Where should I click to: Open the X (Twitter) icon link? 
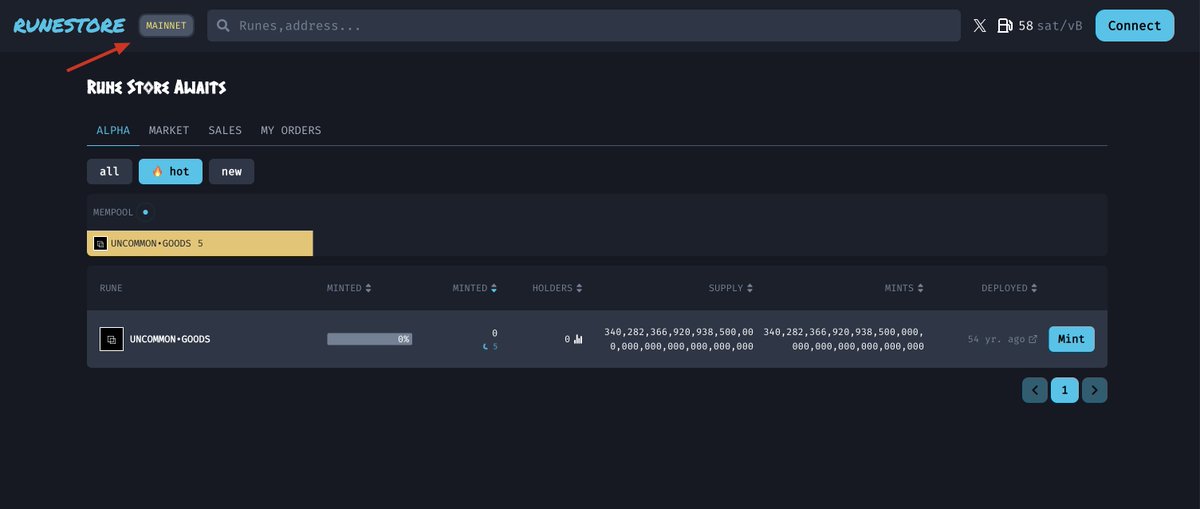(980, 26)
